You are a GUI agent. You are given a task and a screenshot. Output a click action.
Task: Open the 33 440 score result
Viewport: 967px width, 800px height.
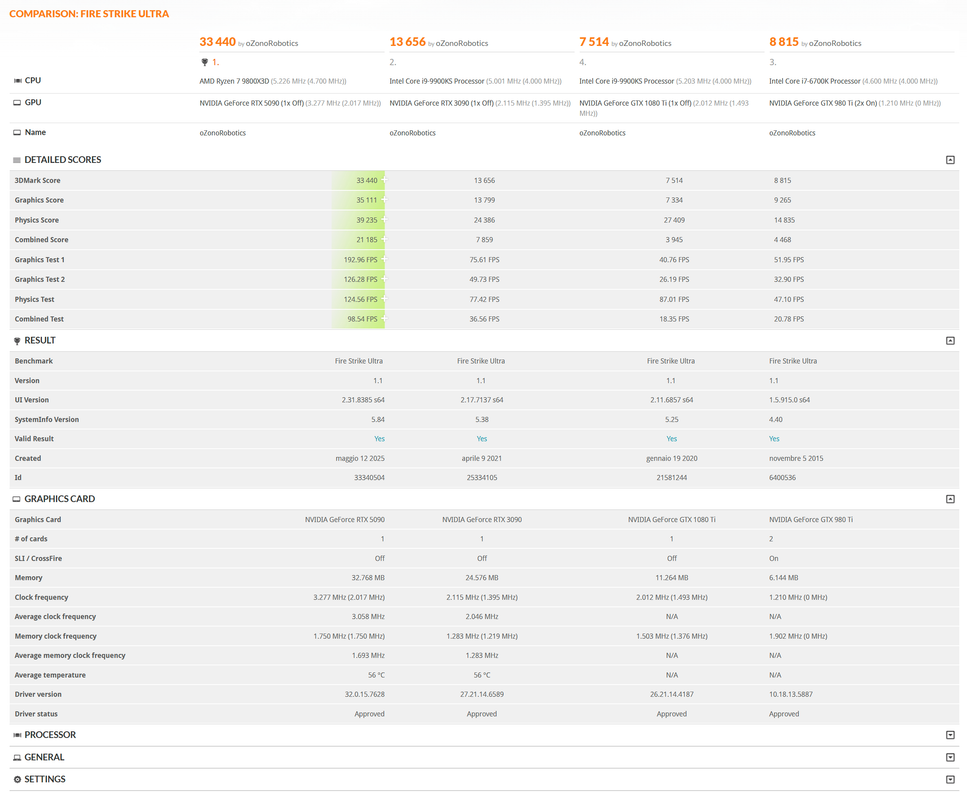pyautogui.click(x=217, y=42)
